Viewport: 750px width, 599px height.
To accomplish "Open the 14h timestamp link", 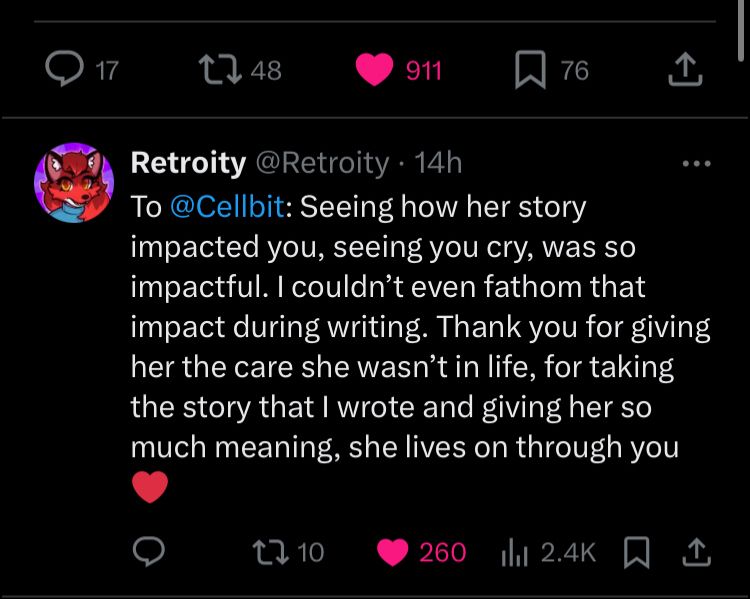I will click(x=438, y=162).
